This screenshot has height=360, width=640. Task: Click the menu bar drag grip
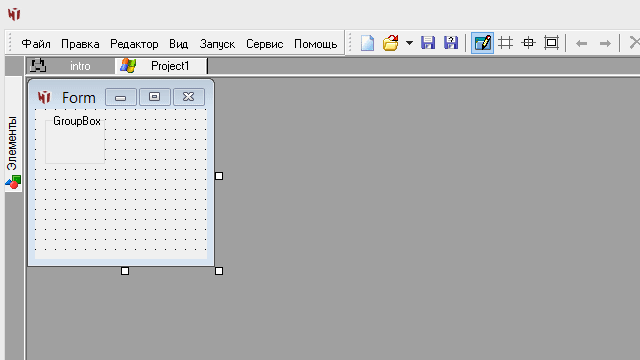pyautogui.click(x=11, y=43)
